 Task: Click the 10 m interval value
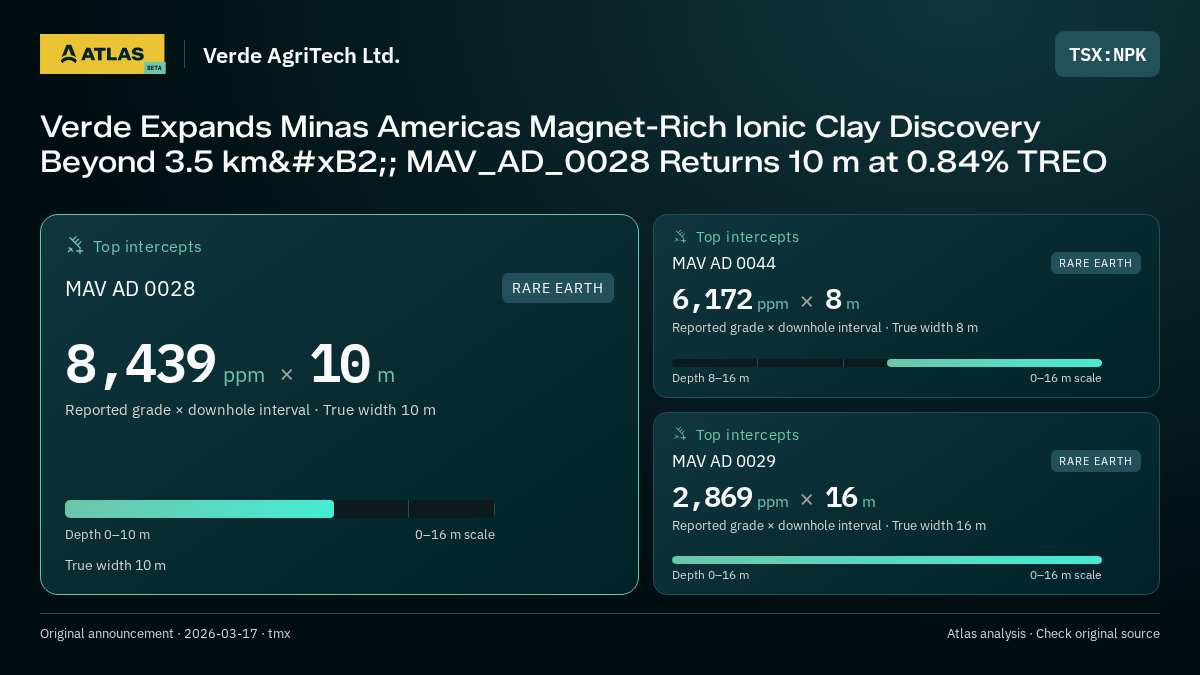click(x=352, y=365)
